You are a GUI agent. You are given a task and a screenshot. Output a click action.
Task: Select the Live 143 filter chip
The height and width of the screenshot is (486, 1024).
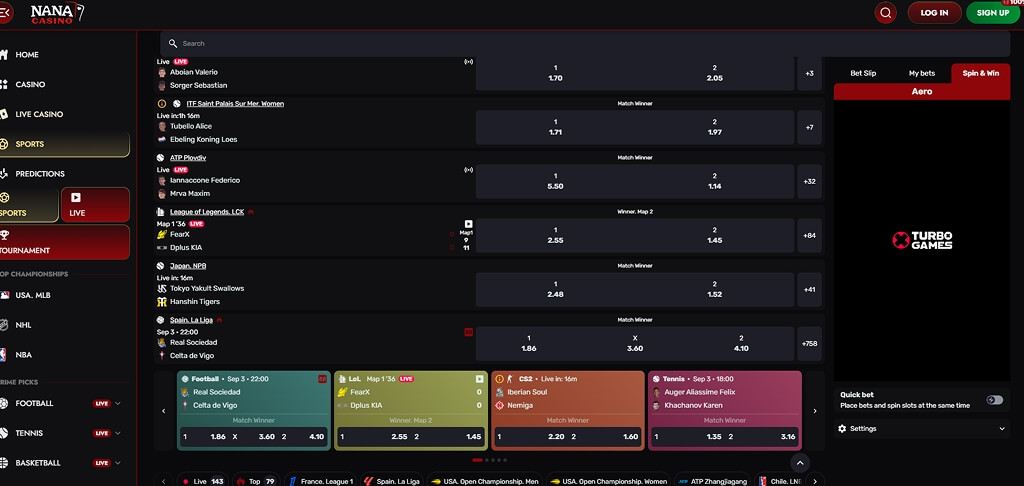click(203, 481)
